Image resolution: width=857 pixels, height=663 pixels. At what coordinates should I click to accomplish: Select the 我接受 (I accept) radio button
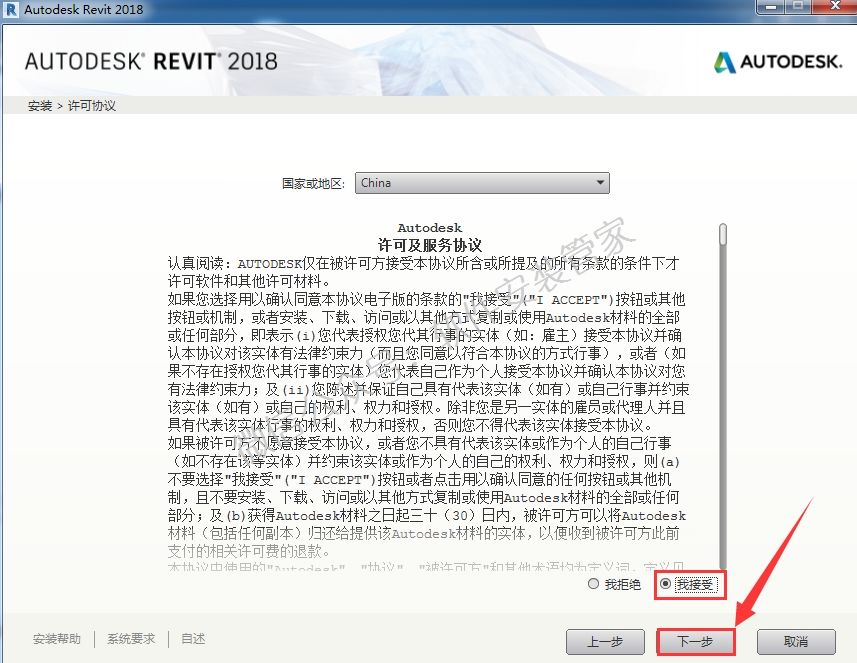tap(665, 584)
